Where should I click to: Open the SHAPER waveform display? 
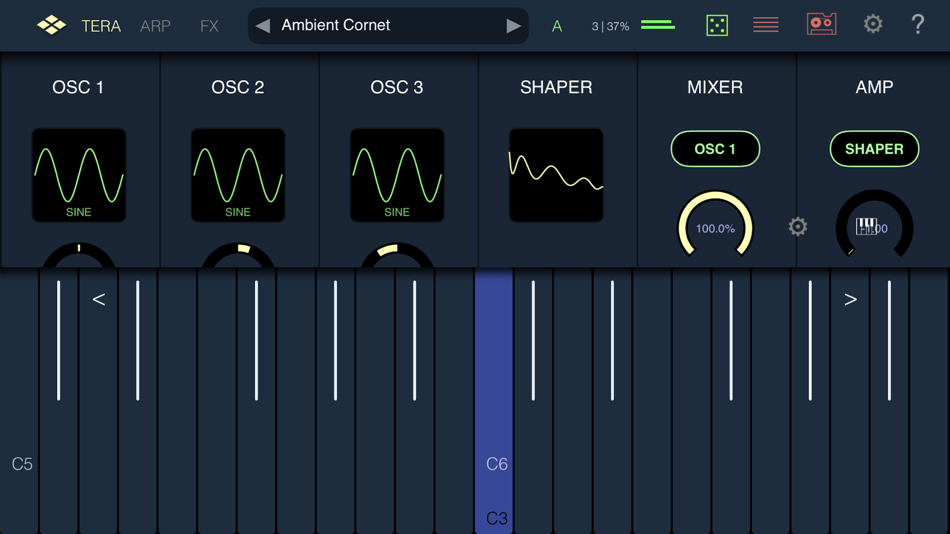coord(556,175)
